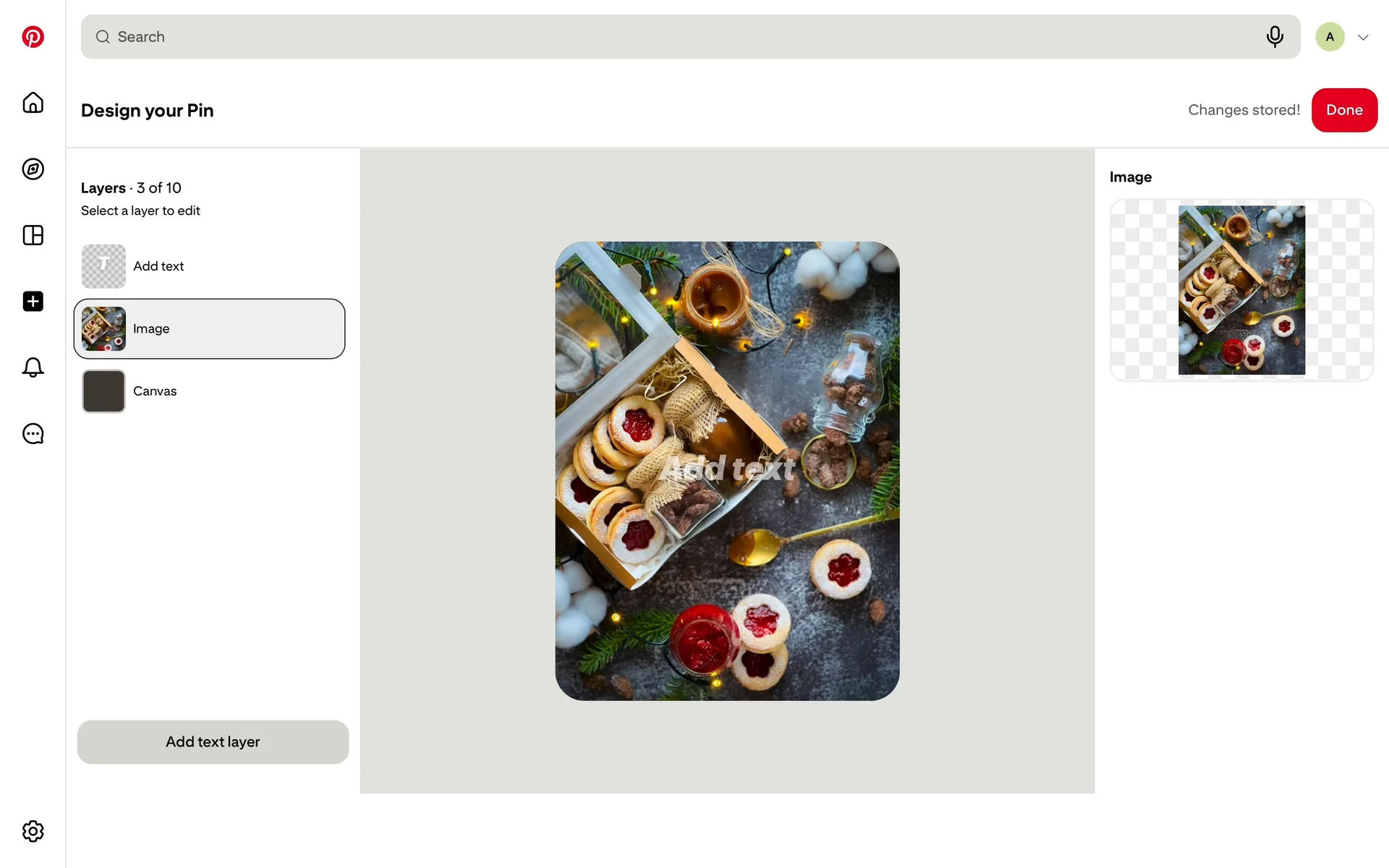
Task: Click the Add text layer button
Action: pos(213,742)
